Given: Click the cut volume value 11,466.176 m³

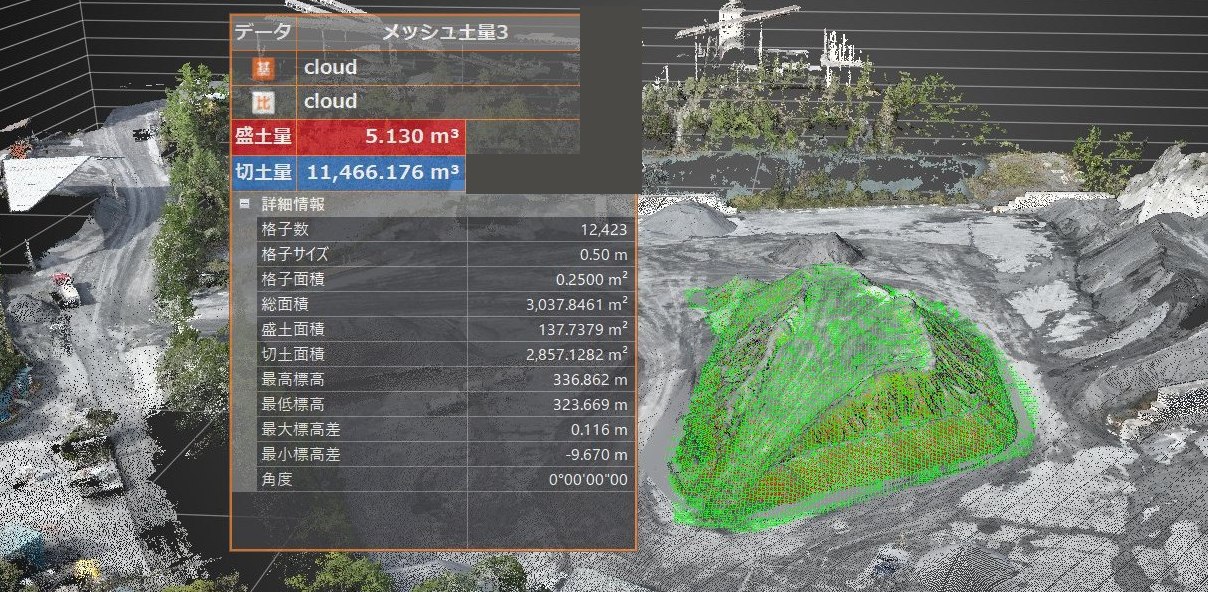Looking at the screenshot, I should point(381,172).
